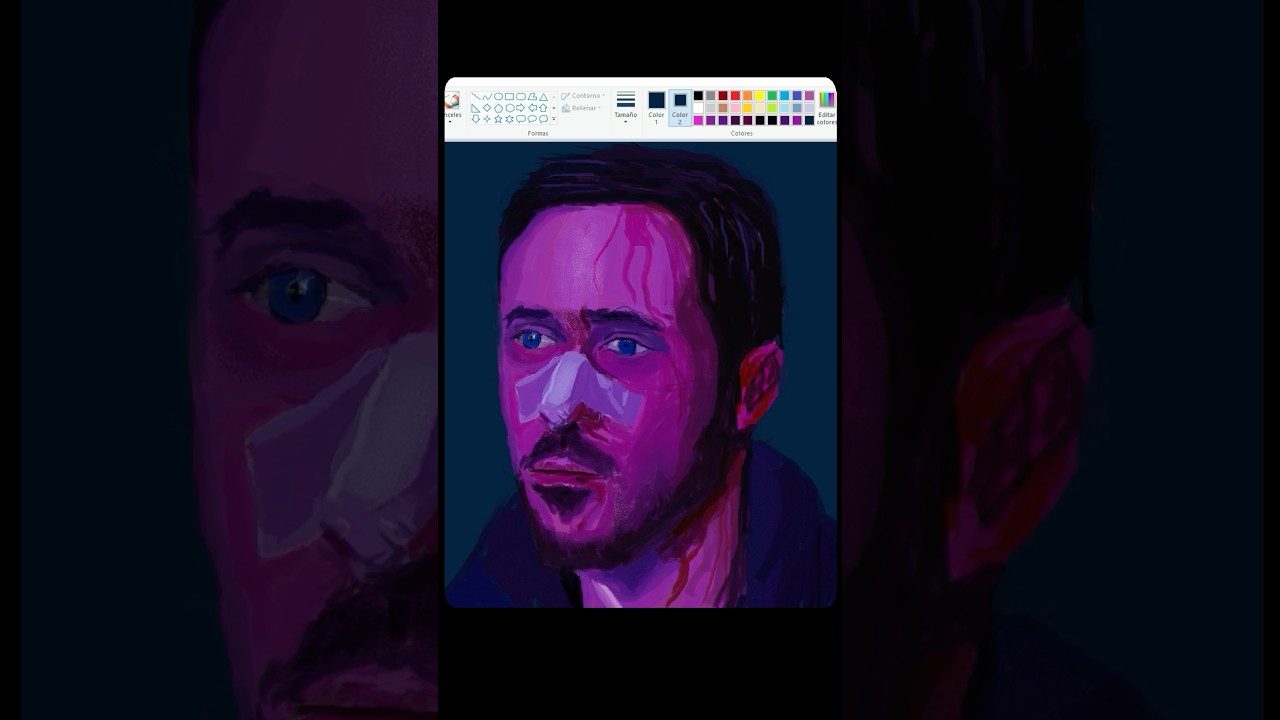
Task: Select the right triangle shape
Action: (476, 108)
